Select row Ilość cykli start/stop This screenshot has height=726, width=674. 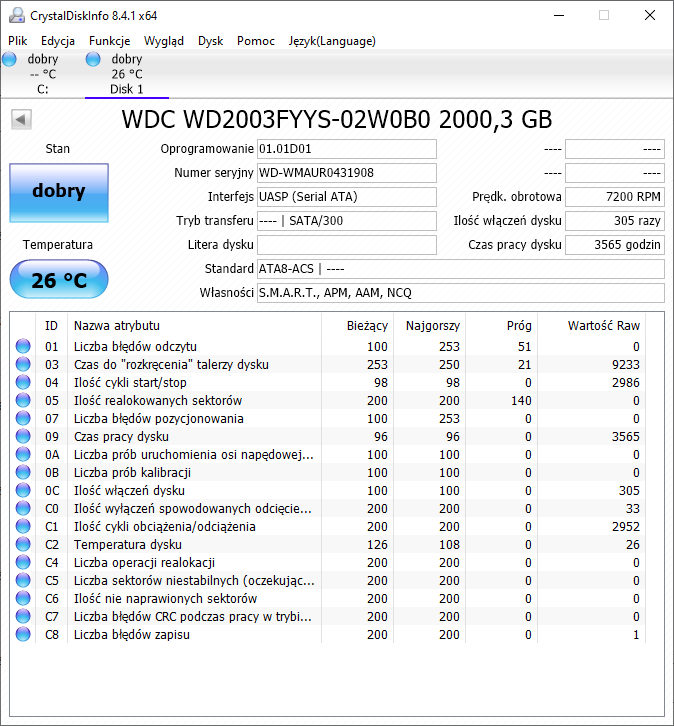coord(327,382)
